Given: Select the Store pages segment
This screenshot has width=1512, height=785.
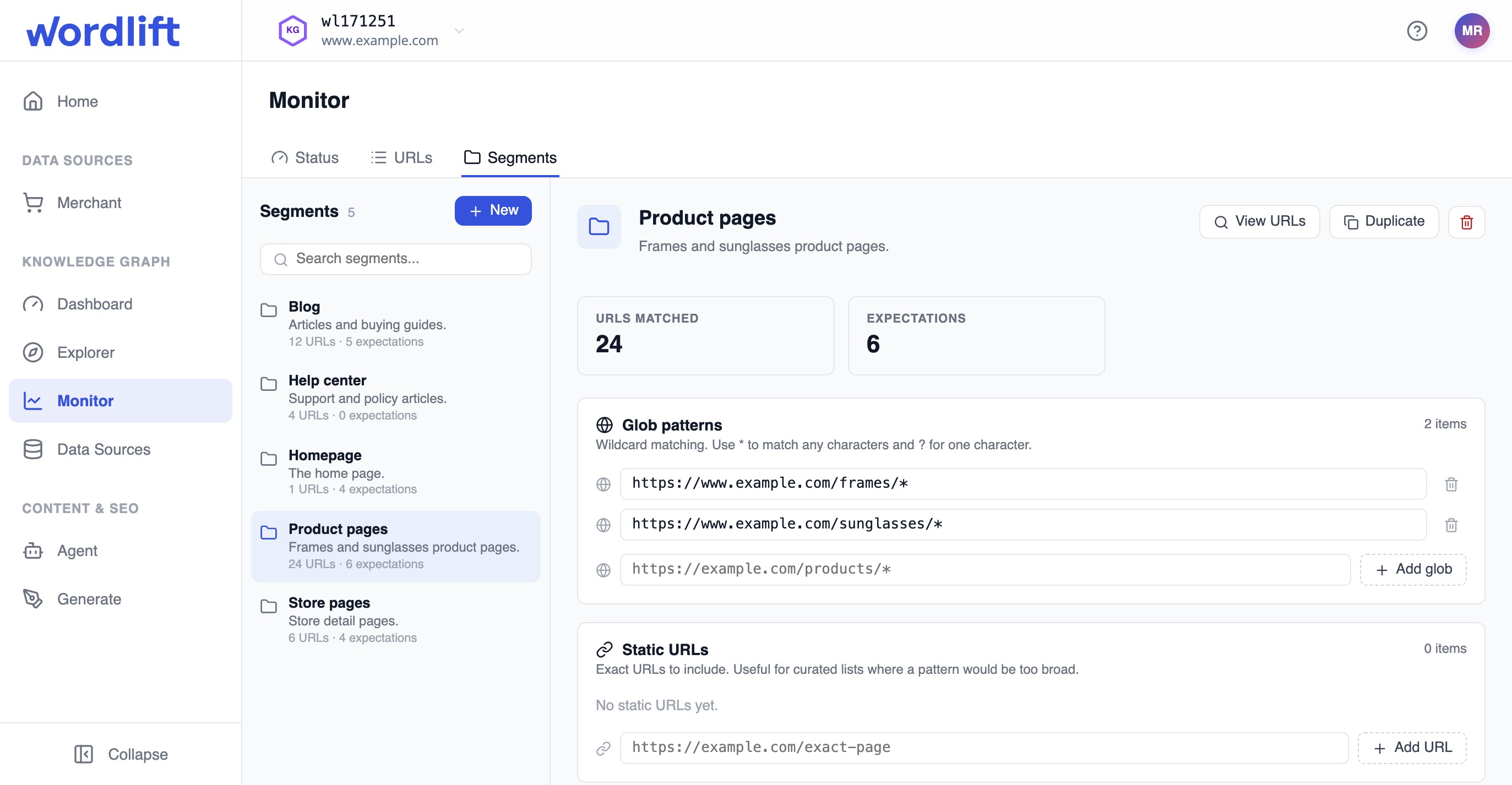Looking at the screenshot, I should [395, 620].
